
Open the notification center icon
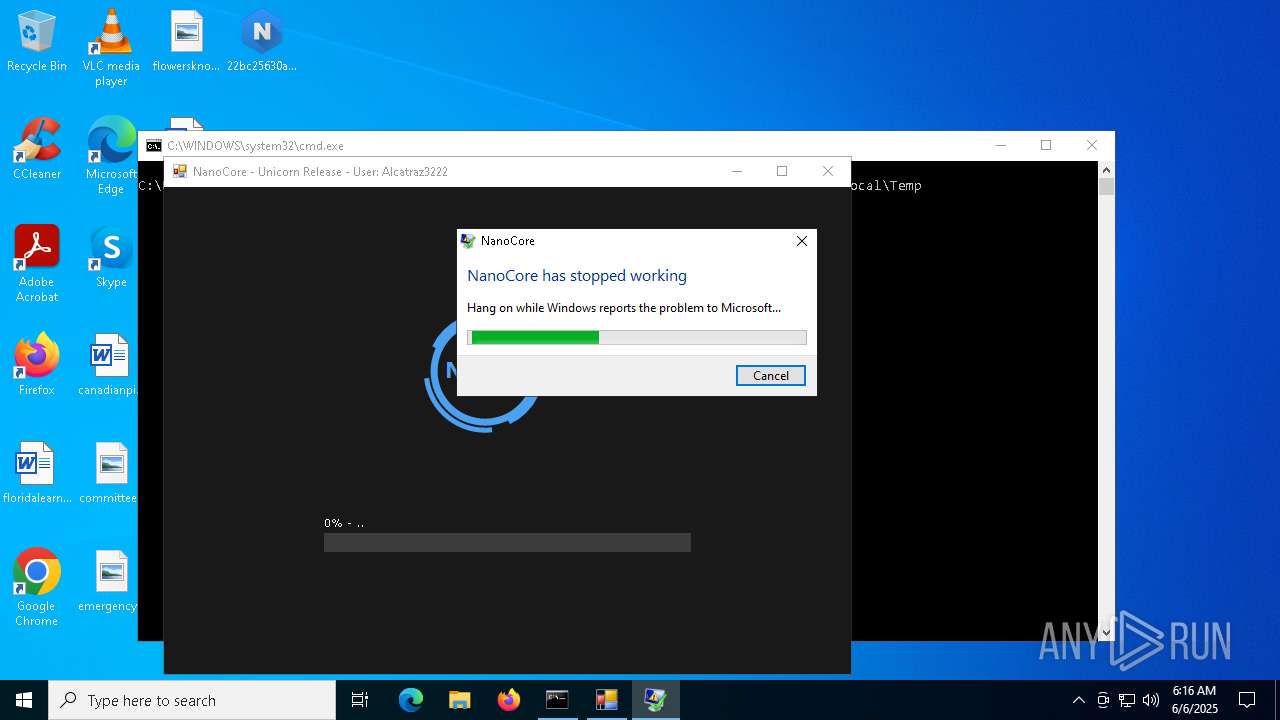(x=1247, y=700)
